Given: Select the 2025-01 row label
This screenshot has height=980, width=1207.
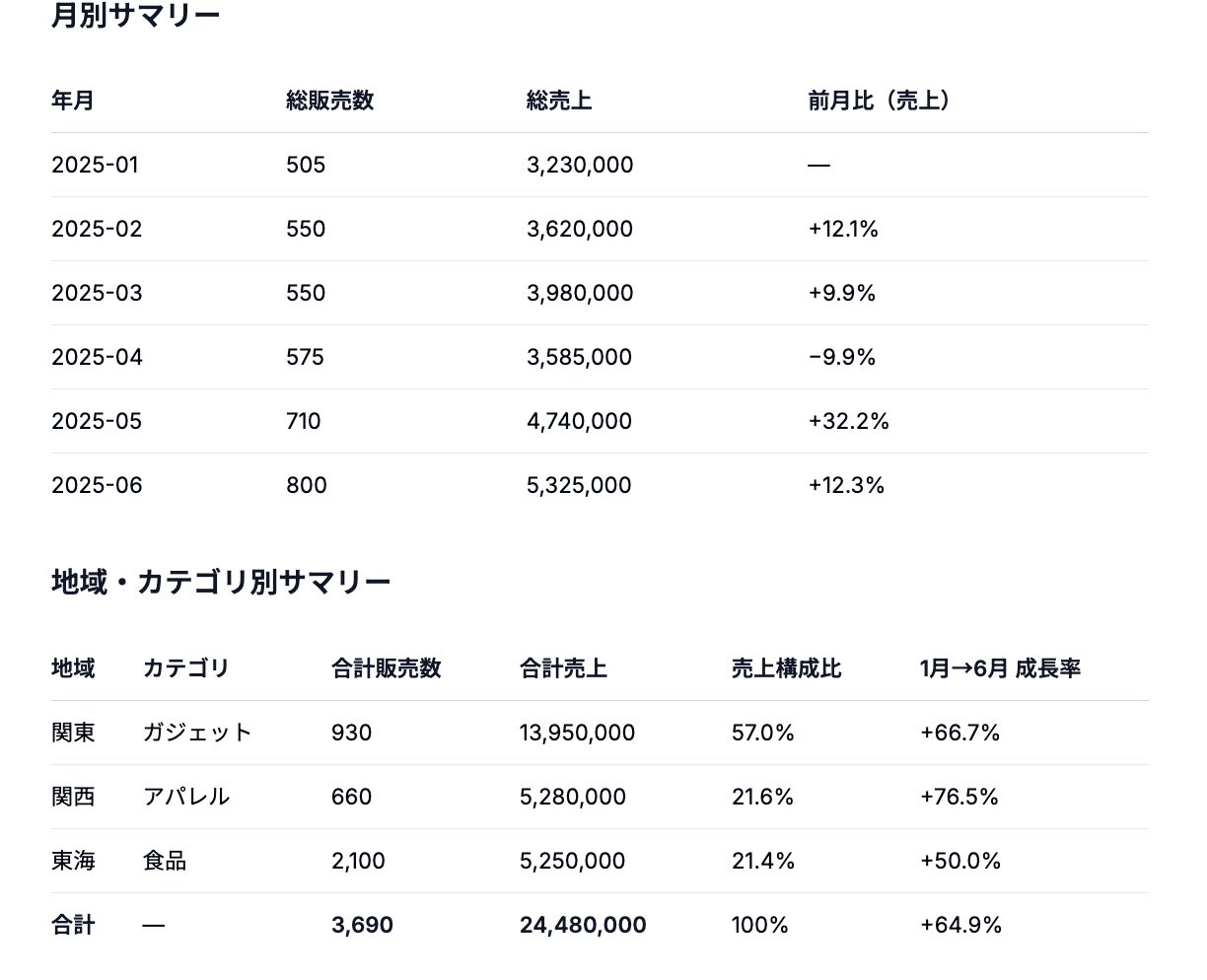Looking at the screenshot, I should pos(96,165).
